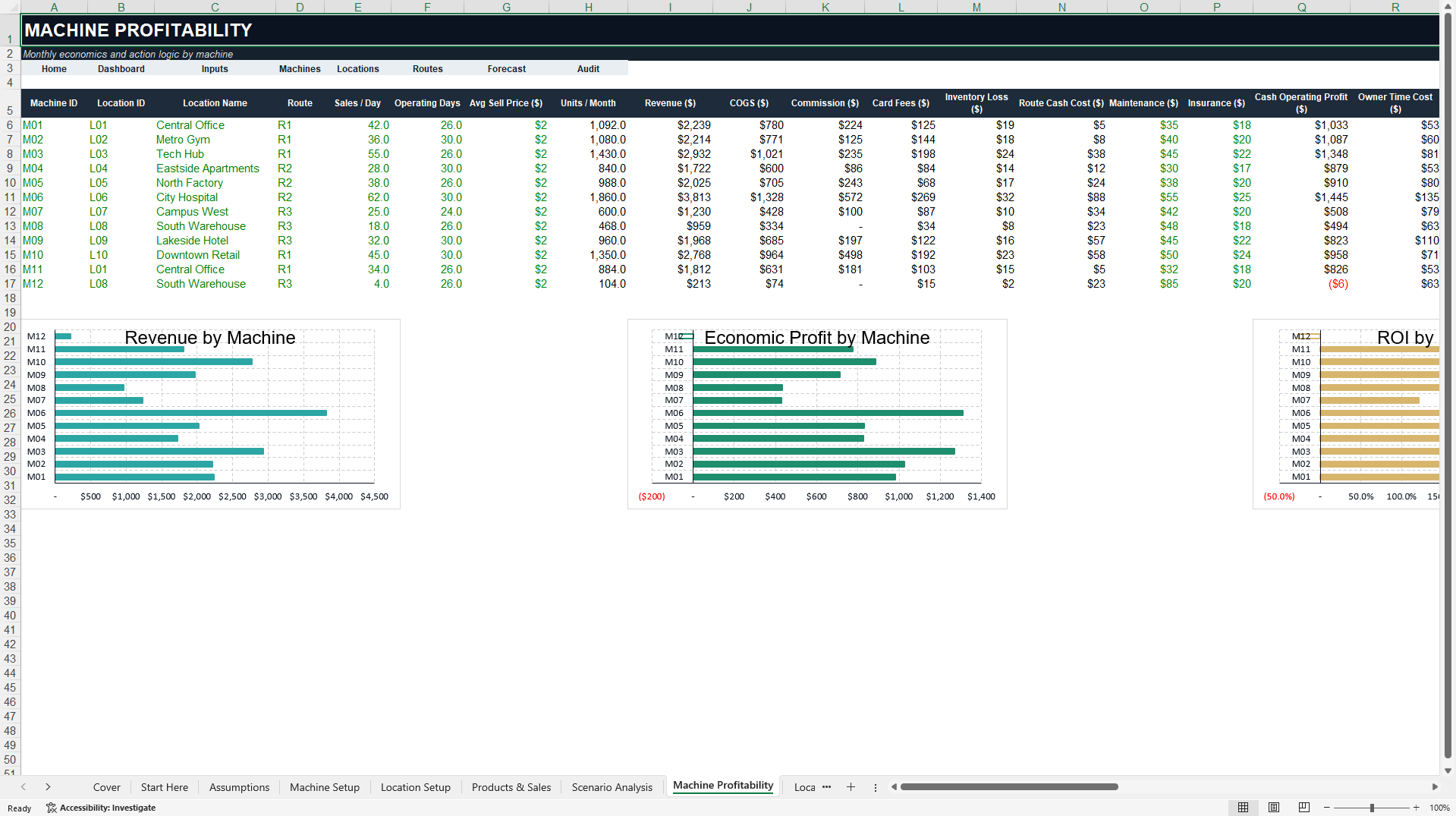Select the Downtown Retail location cell
Screen dimensions: 1456x816
215,255
